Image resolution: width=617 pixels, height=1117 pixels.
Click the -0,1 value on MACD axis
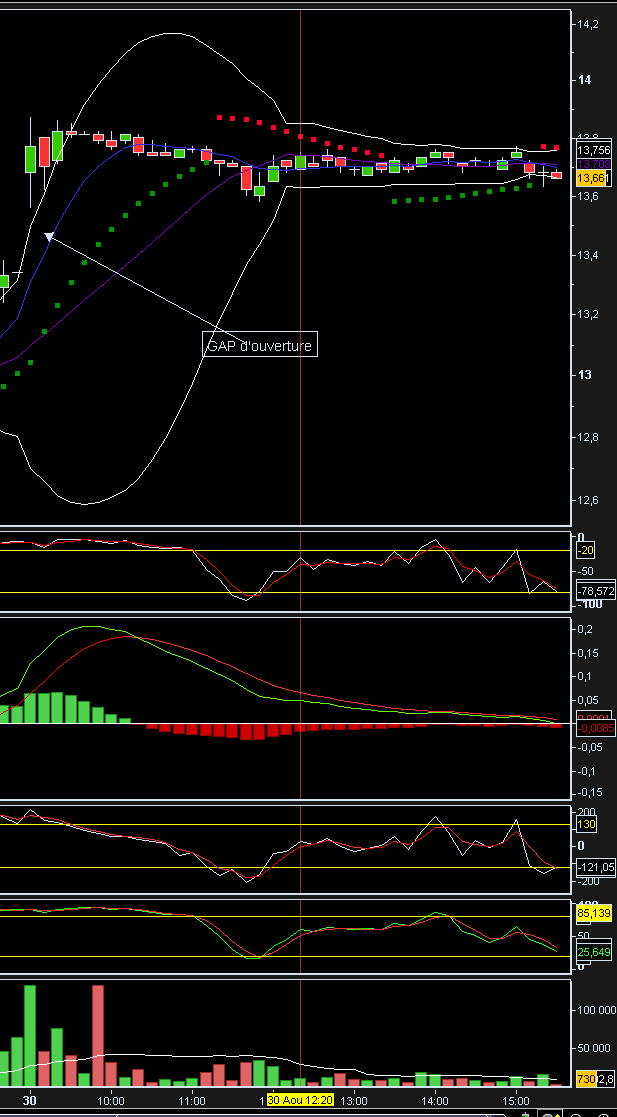tap(587, 771)
